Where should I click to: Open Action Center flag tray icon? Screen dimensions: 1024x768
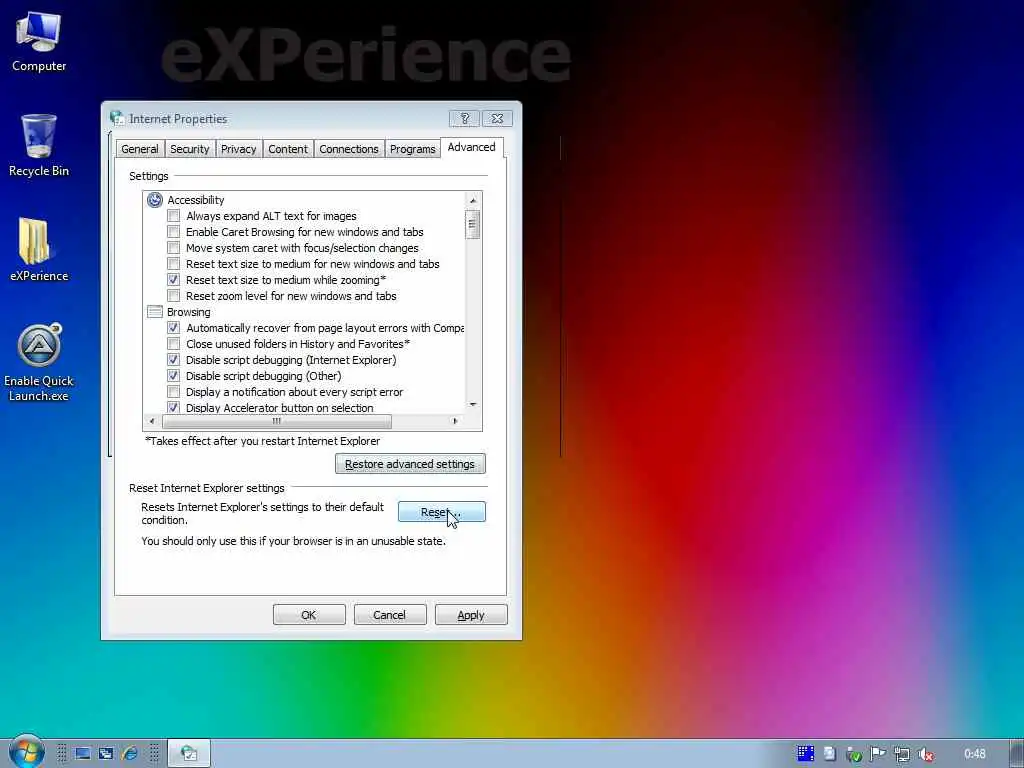(878, 754)
